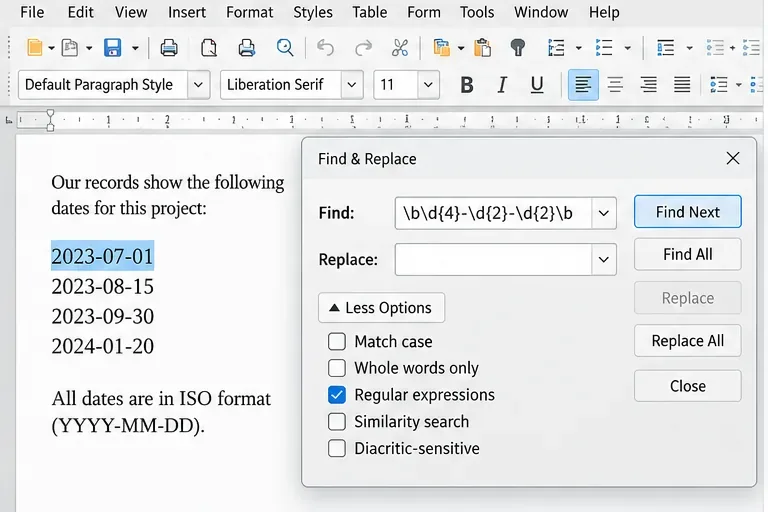Open the File menu
768x512 pixels.
pos(32,12)
